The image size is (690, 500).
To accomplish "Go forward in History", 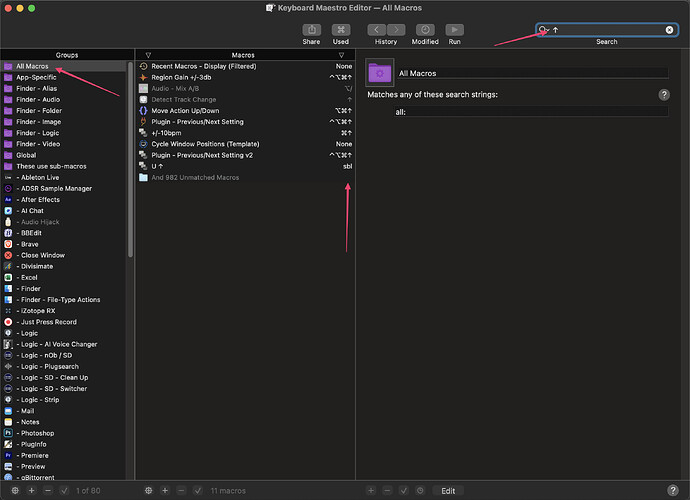I will 396,29.
